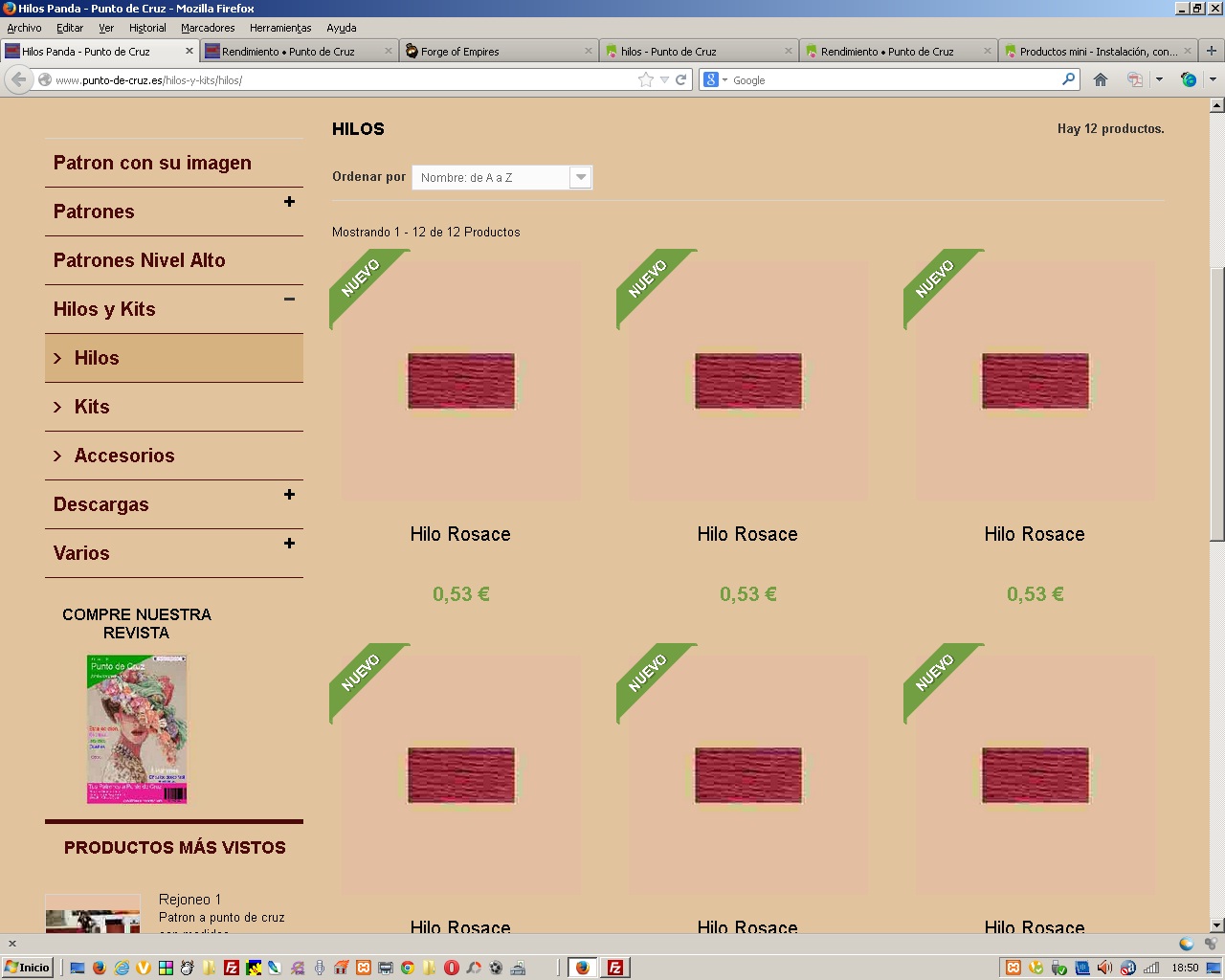This screenshot has width=1225, height=980.
Task: Go to the Accesorios subcategory
Action: [124, 456]
